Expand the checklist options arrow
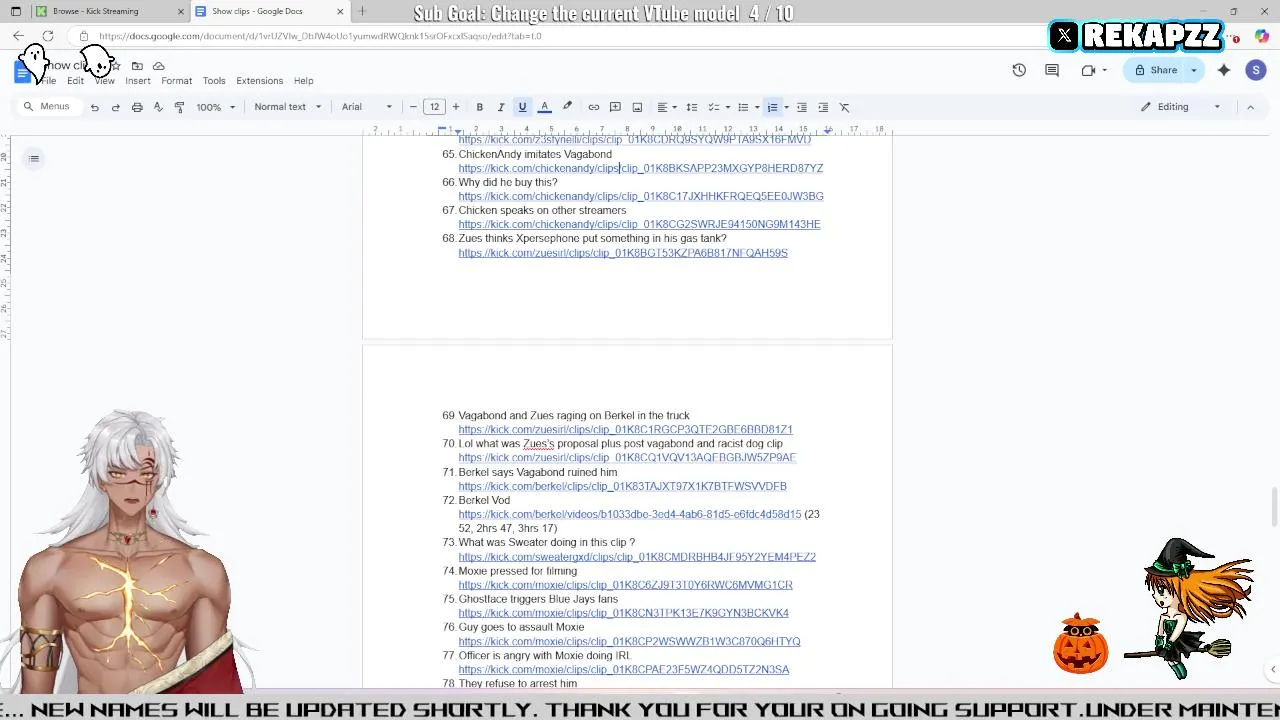Screen dimensions: 1280x720 click(727, 107)
